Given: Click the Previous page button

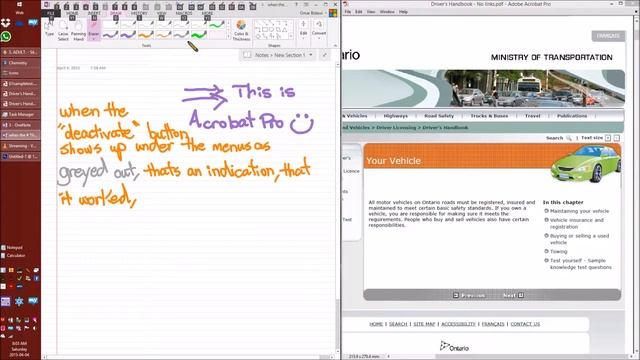Looking at the screenshot, I should (469, 295).
